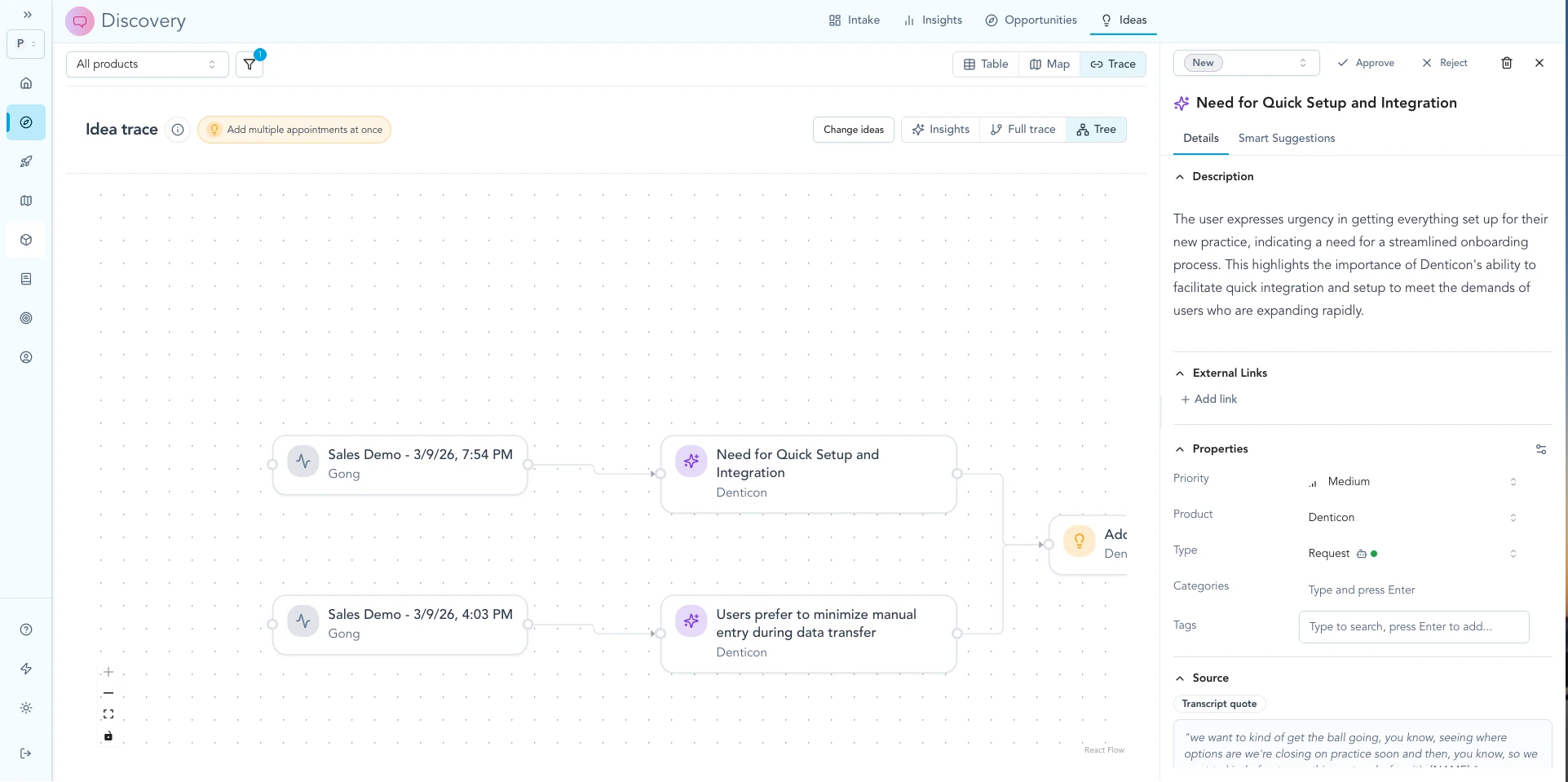Collapse the External Links section

click(1180, 373)
